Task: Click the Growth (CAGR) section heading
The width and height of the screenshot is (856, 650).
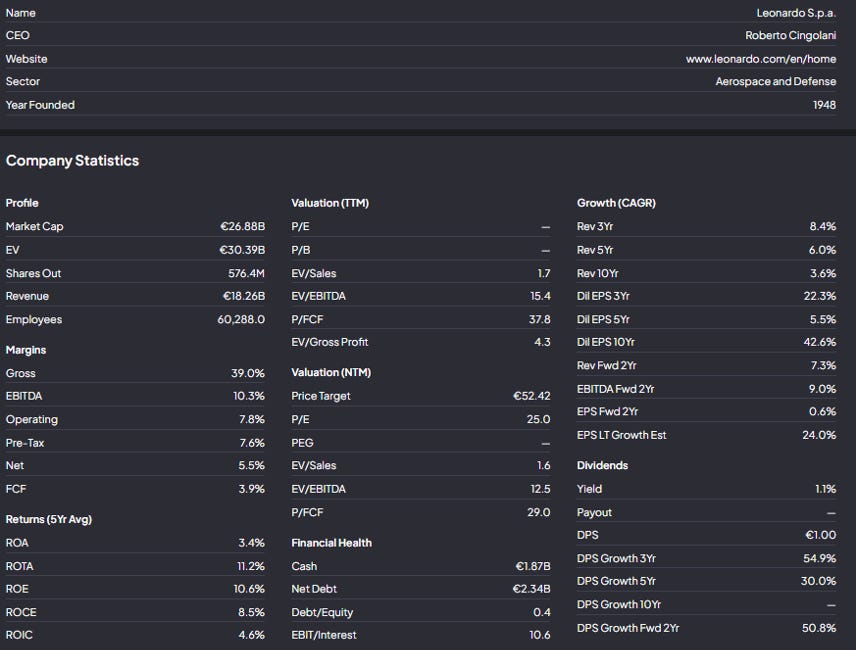Action: coord(616,203)
